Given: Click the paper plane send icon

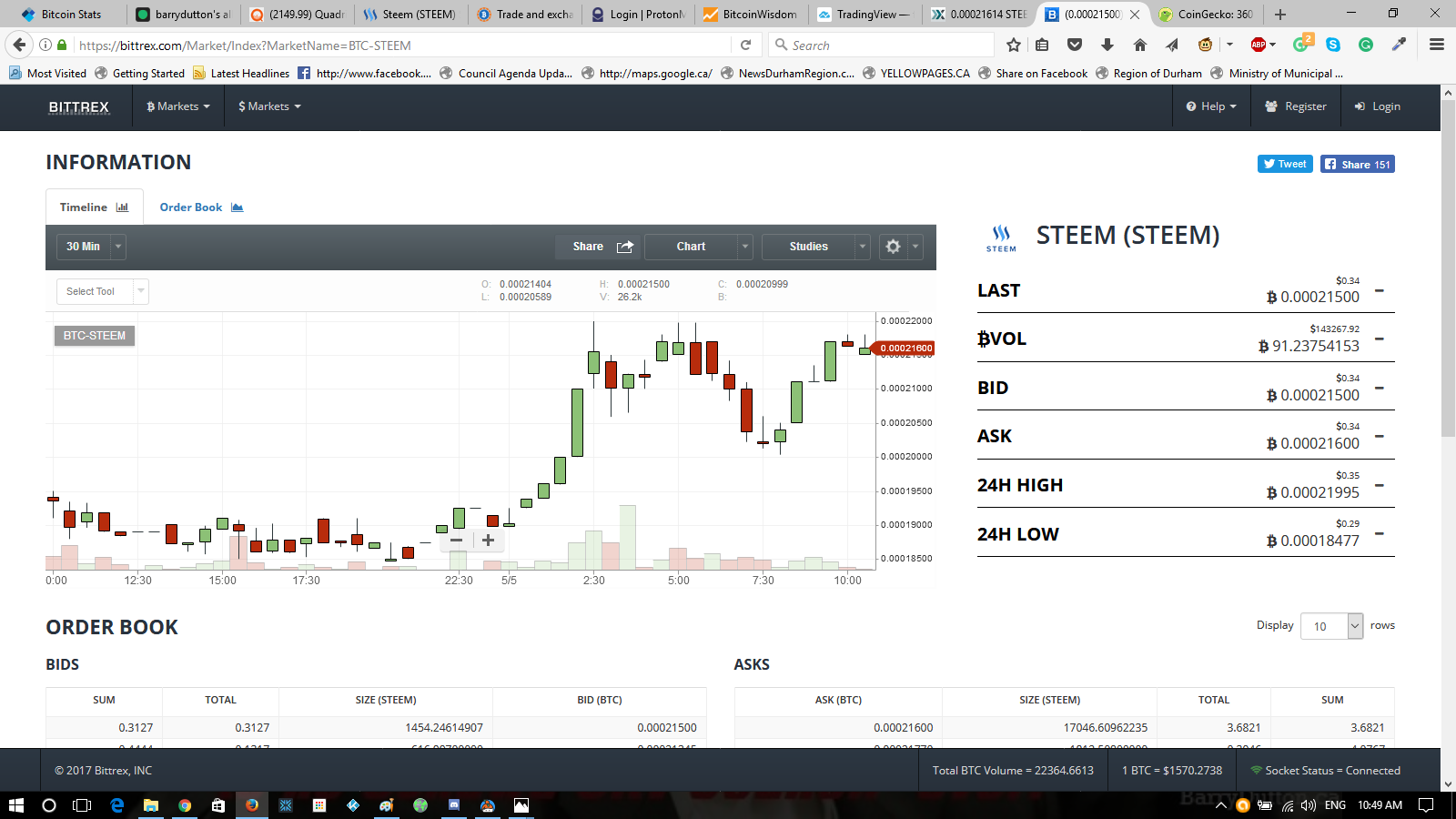Looking at the screenshot, I should (1172, 45).
